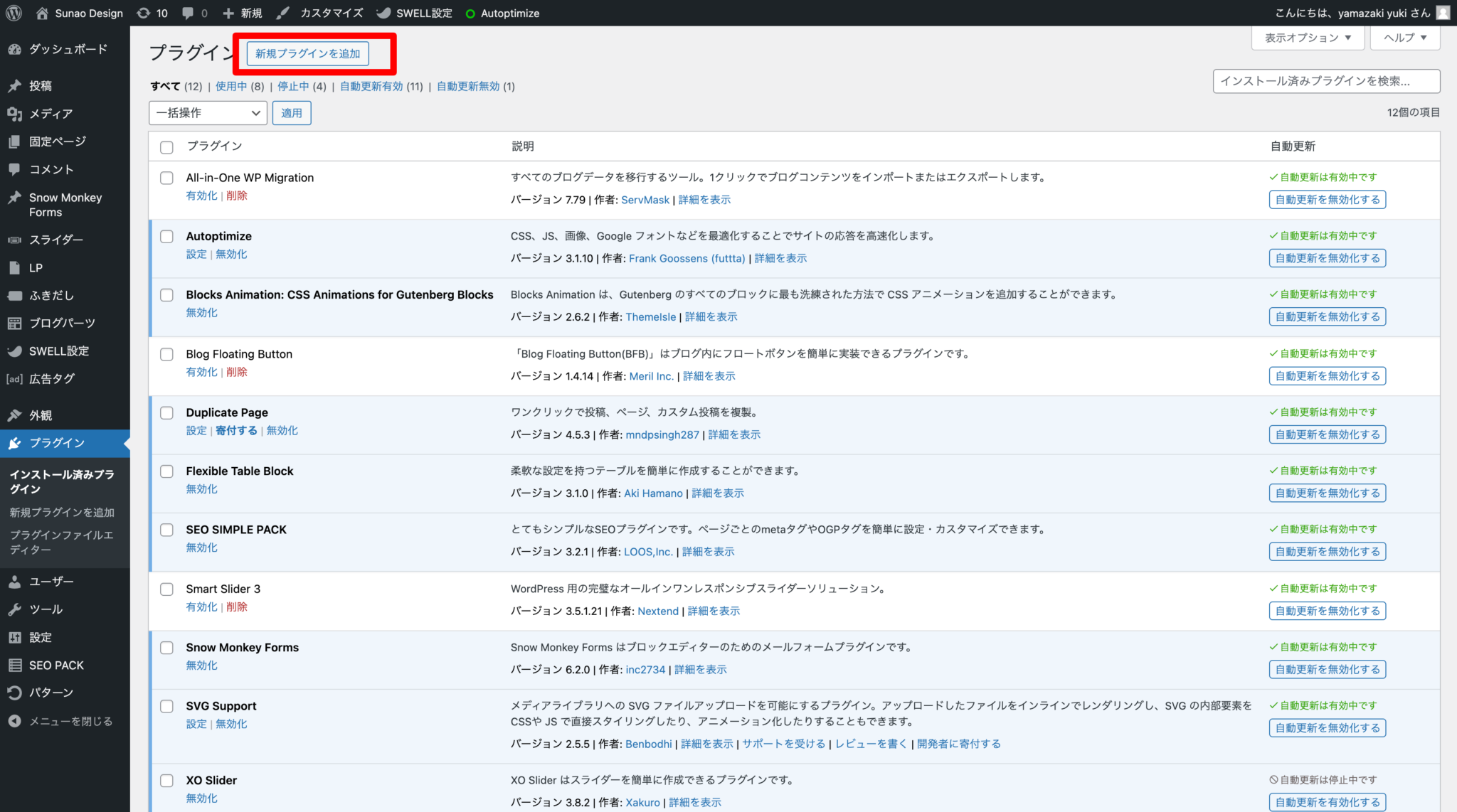Click the ダッシュボード sidebar icon
Screen dimensions: 1457x812
tap(15, 48)
